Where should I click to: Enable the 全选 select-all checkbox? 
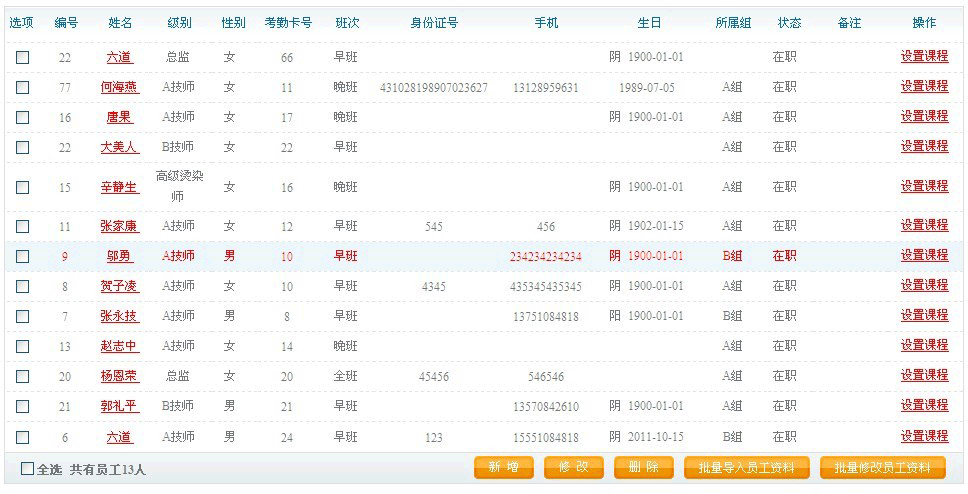(27, 468)
